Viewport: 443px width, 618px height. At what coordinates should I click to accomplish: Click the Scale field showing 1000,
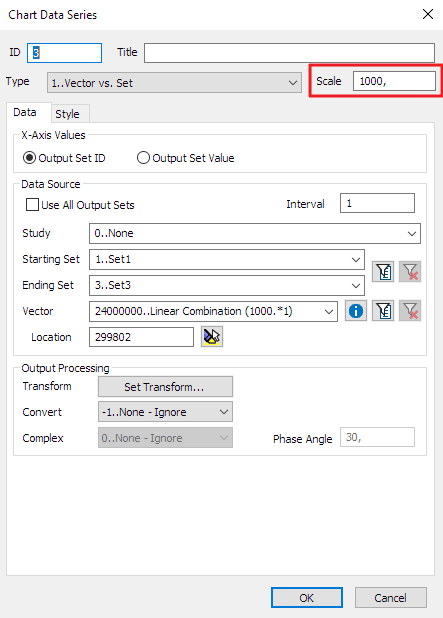pos(394,81)
